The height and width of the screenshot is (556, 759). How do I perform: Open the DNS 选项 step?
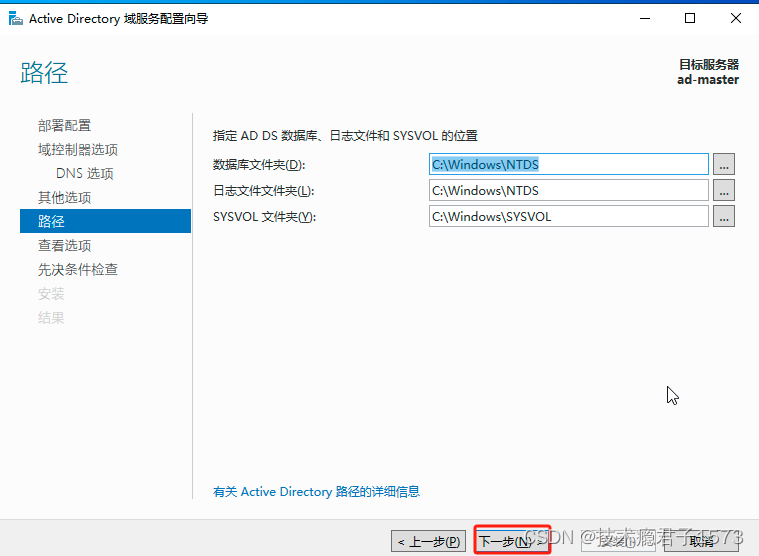(x=85, y=174)
